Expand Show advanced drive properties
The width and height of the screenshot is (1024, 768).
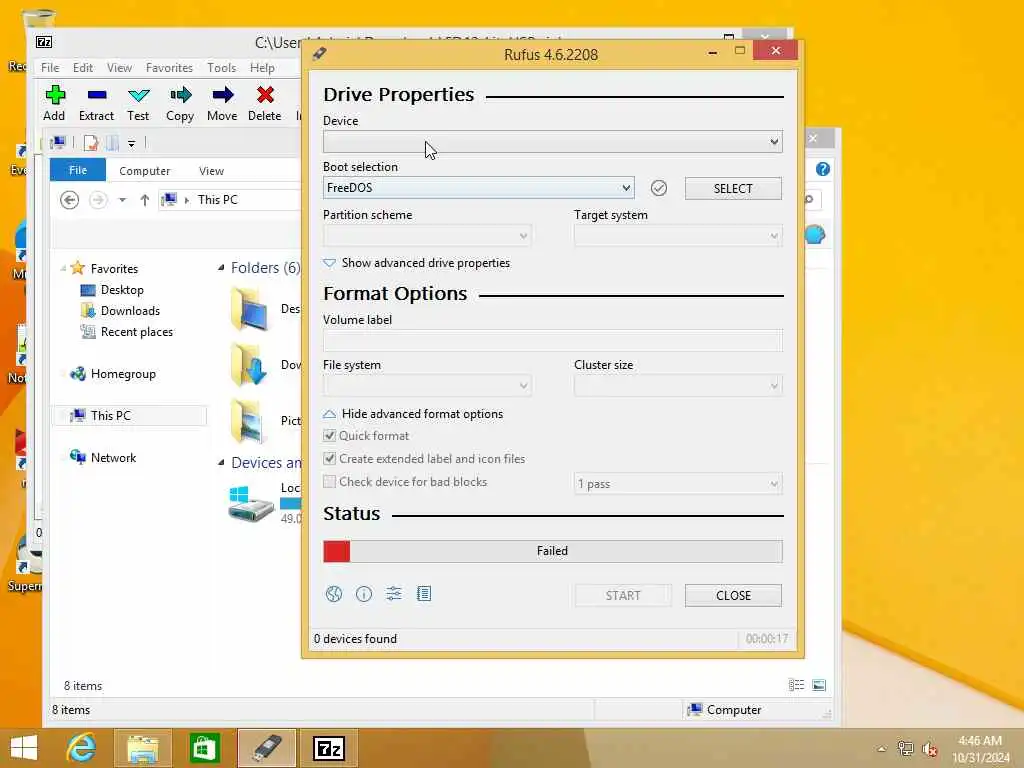(417, 263)
